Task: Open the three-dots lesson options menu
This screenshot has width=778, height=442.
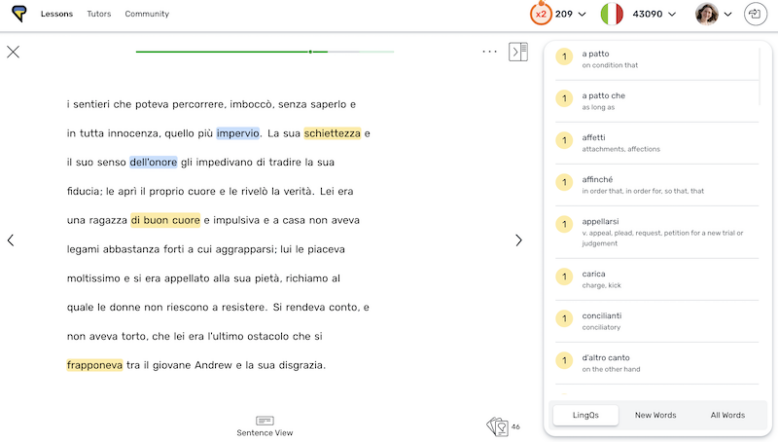Action: [x=489, y=52]
